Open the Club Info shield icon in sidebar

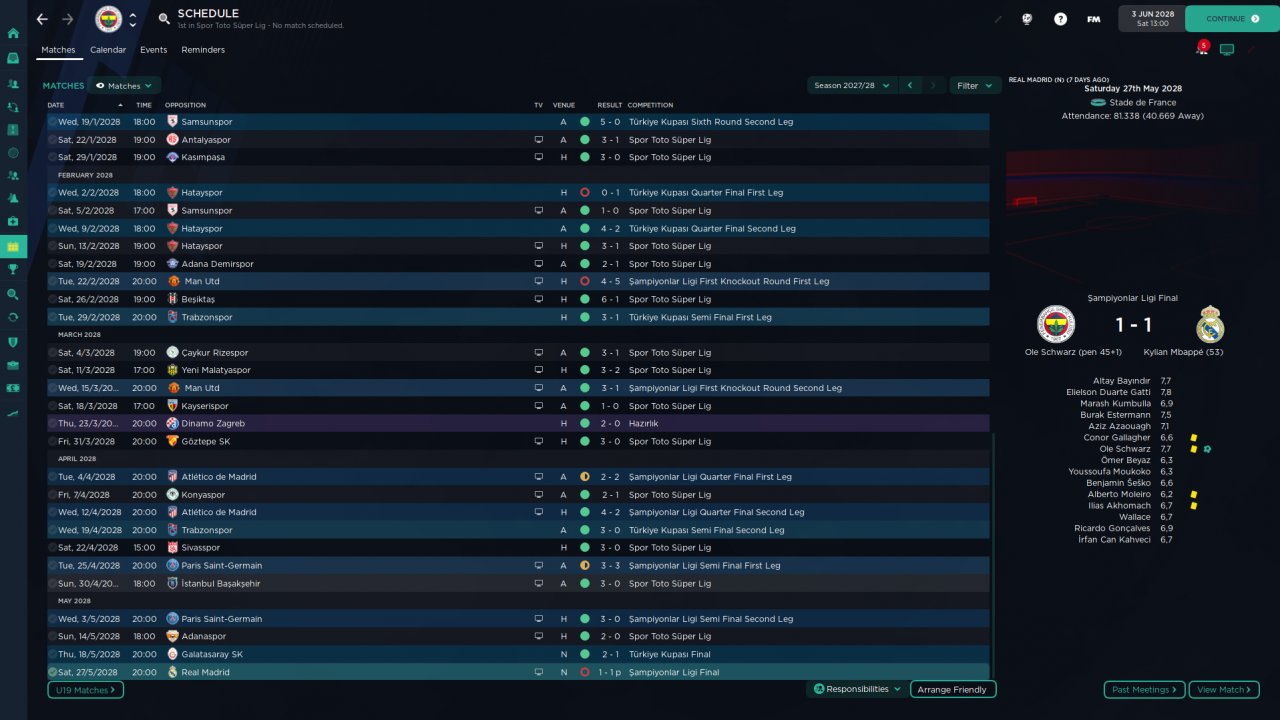click(13, 342)
